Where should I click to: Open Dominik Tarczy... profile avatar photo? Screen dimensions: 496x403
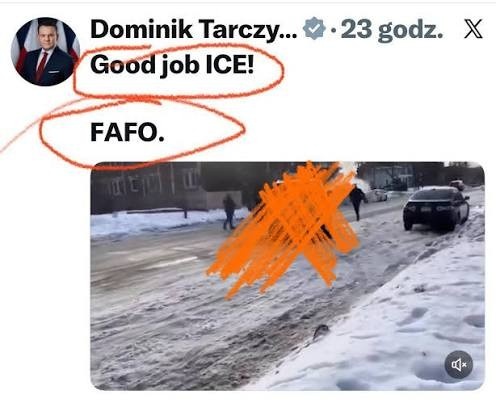pyautogui.click(x=45, y=51)
